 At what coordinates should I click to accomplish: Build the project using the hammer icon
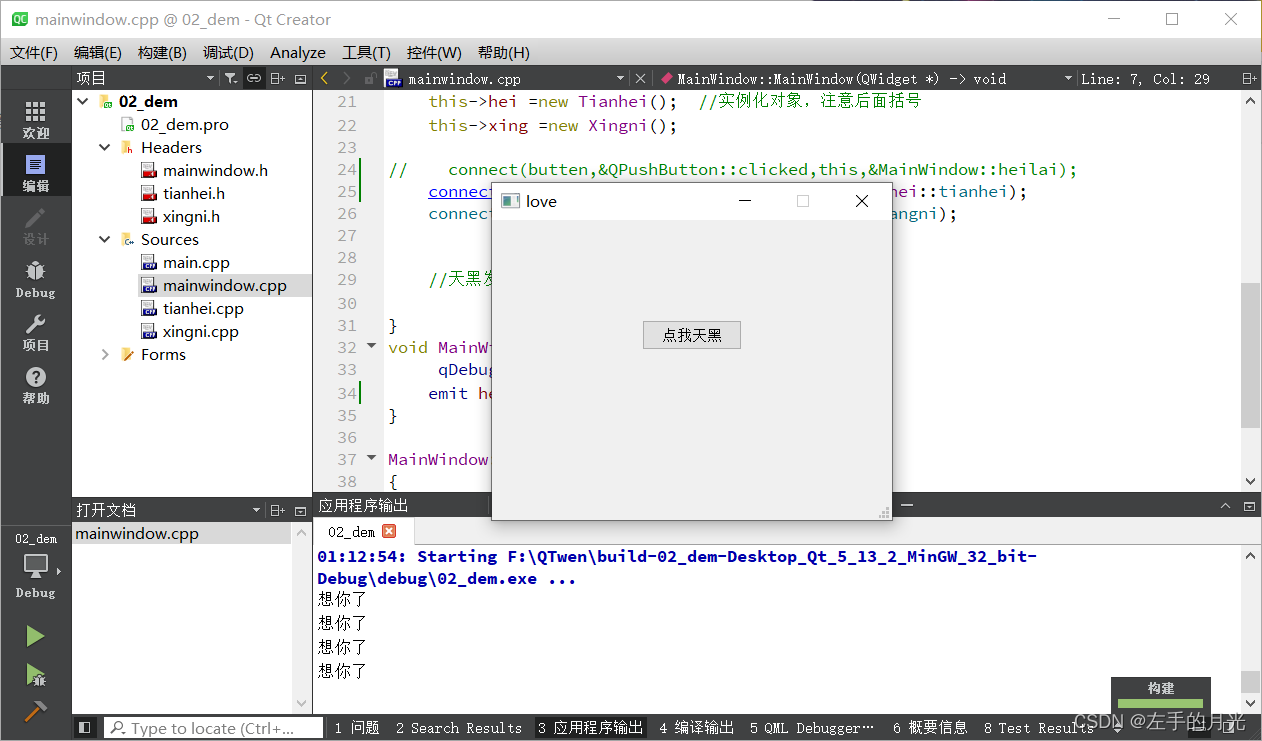pos(35,710)
